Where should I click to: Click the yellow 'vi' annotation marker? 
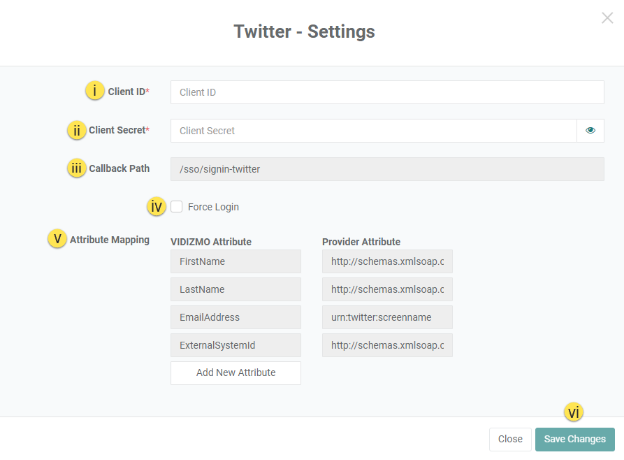[x=574, y=412]
